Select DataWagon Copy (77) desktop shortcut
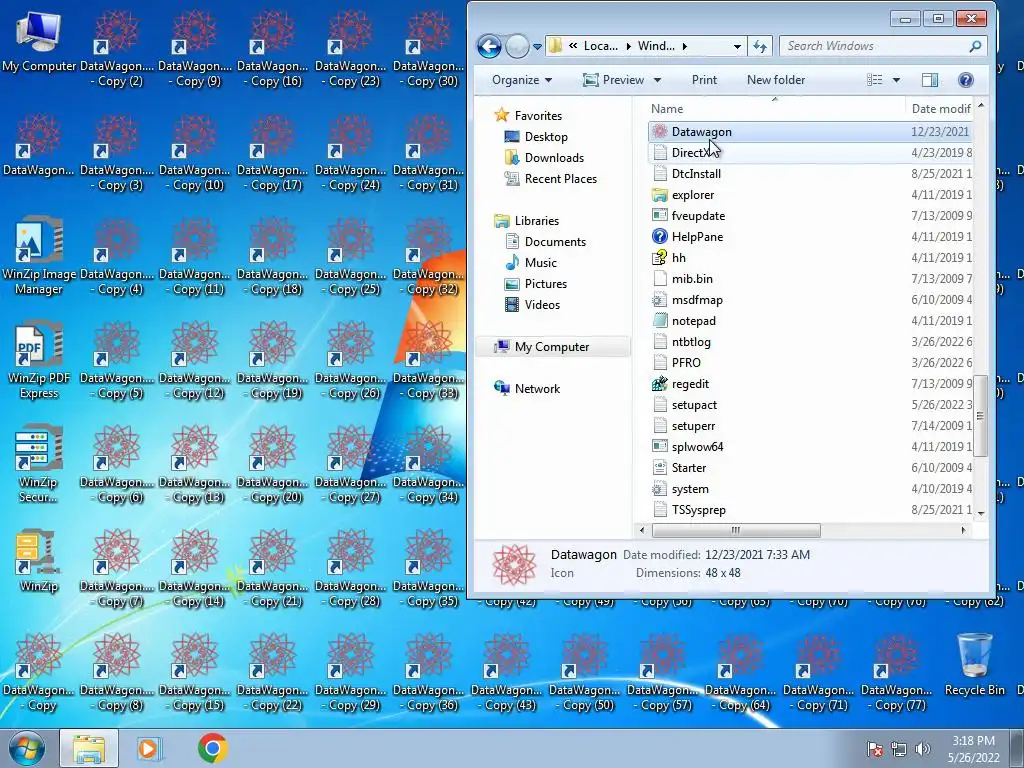The width and height of the screenshot is (1024, 768). (x=897, y=672)
